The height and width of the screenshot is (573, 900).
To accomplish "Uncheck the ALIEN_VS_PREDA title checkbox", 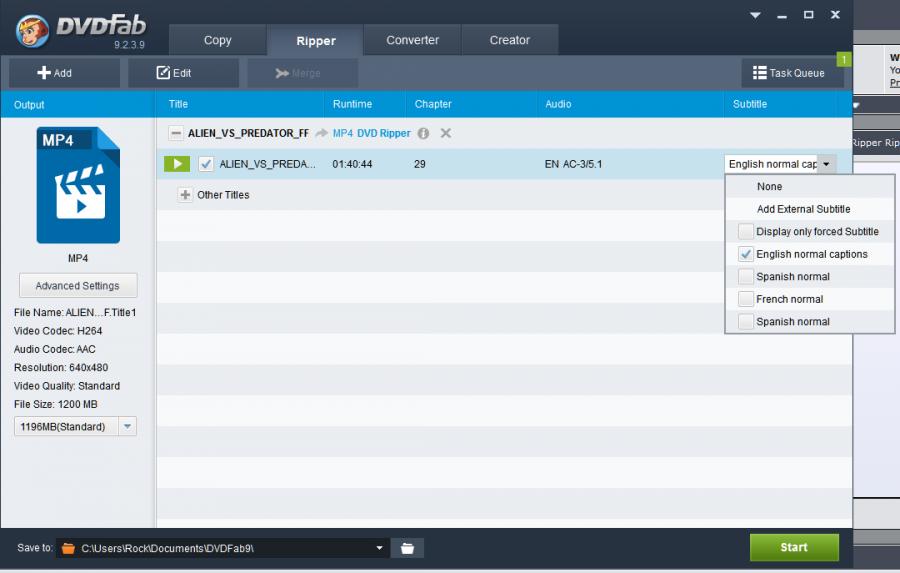I will pyautogui.click(x=206, y=164).
